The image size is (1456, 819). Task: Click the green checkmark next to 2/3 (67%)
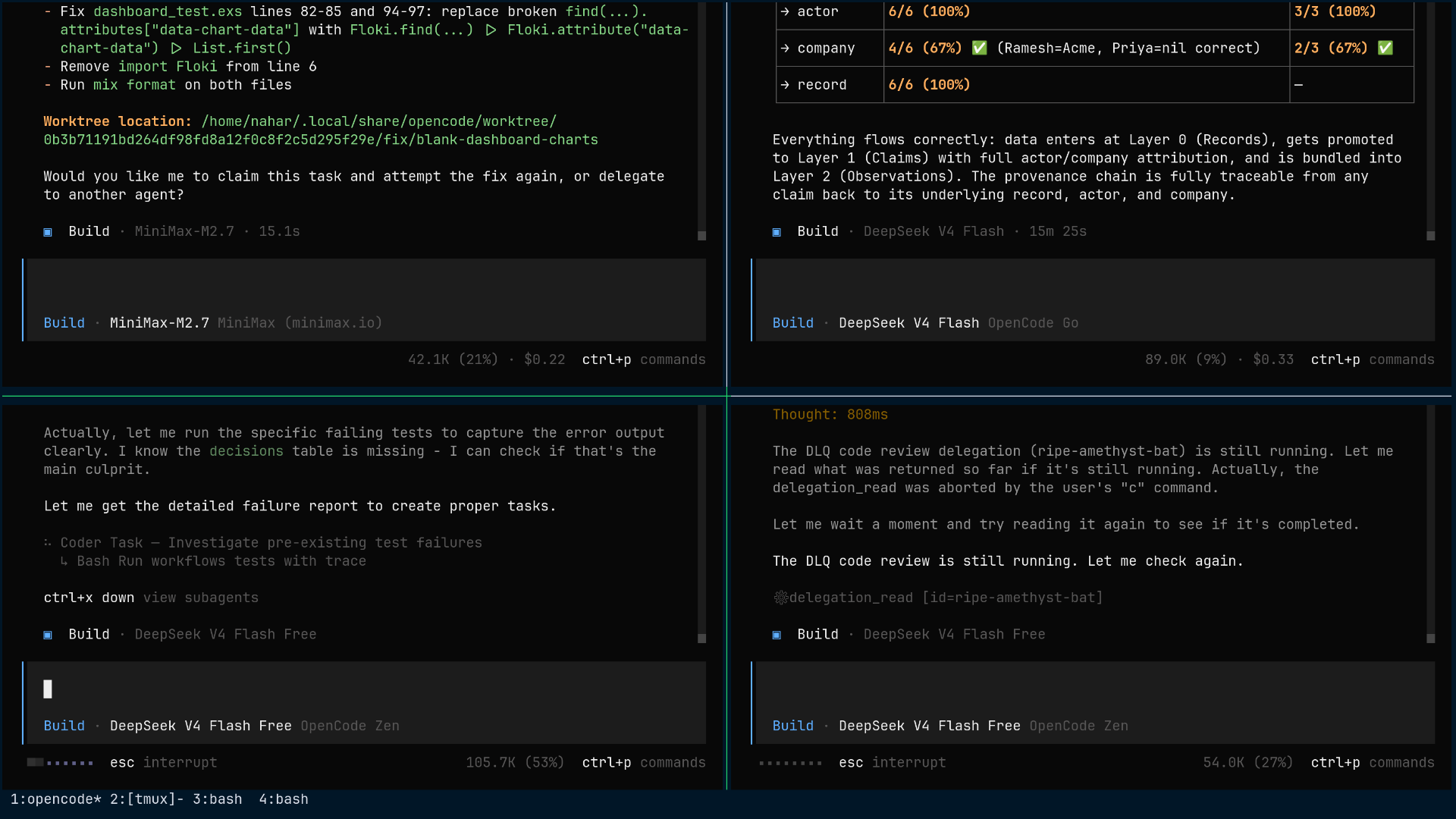tap(1385, 48)
